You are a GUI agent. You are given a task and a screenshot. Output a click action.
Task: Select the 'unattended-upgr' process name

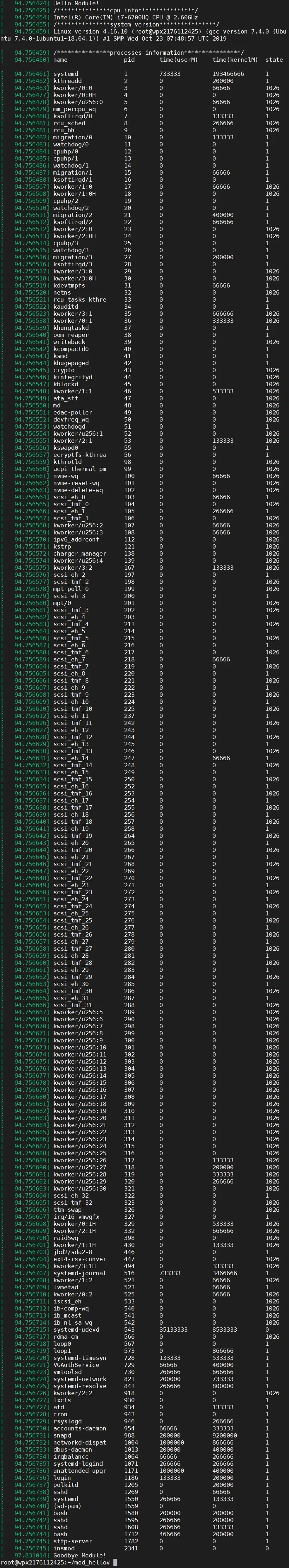click(79, 1471)
